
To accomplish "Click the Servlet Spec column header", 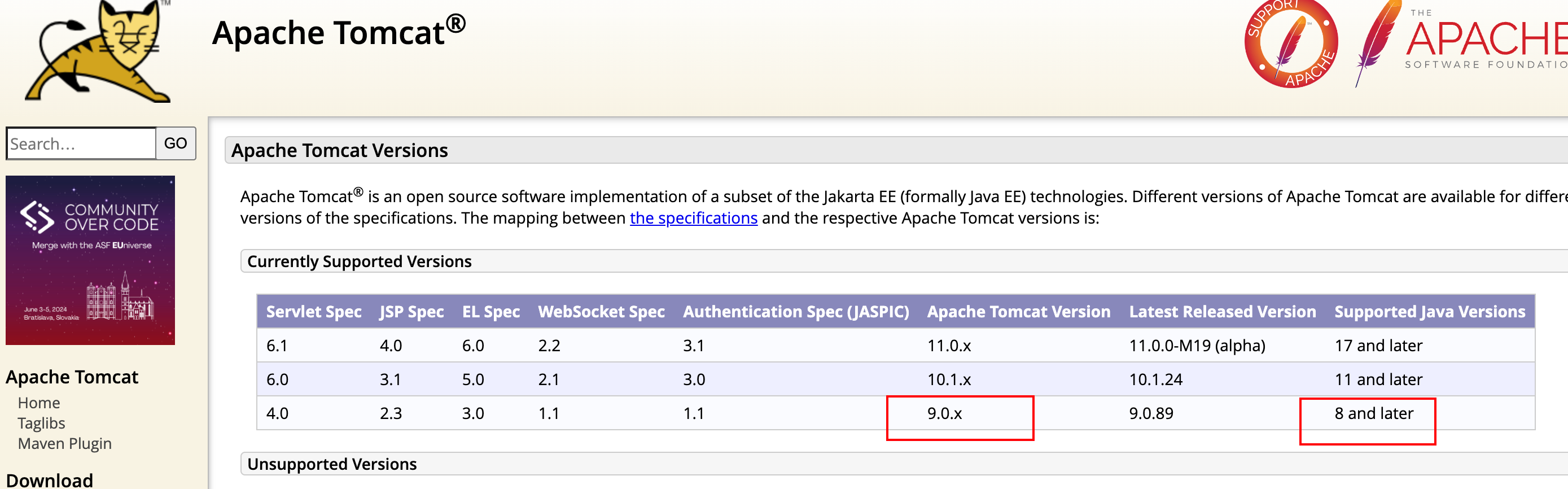I will tap(313, 312).
